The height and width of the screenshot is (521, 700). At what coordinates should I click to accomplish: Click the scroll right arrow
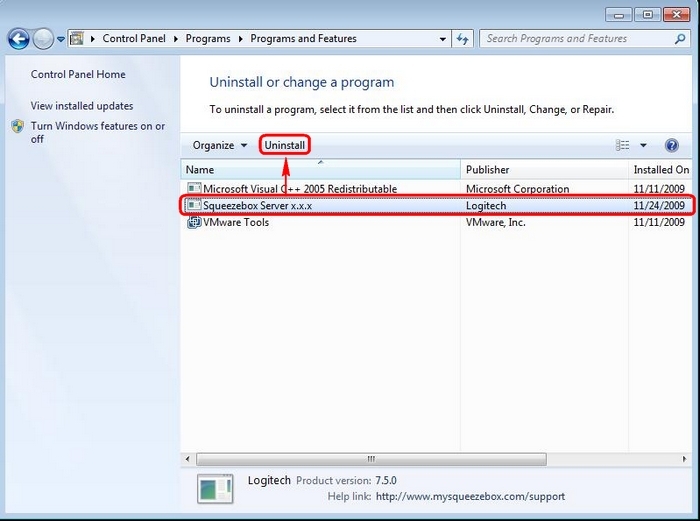pyautogui.click(x=684, y=459)
